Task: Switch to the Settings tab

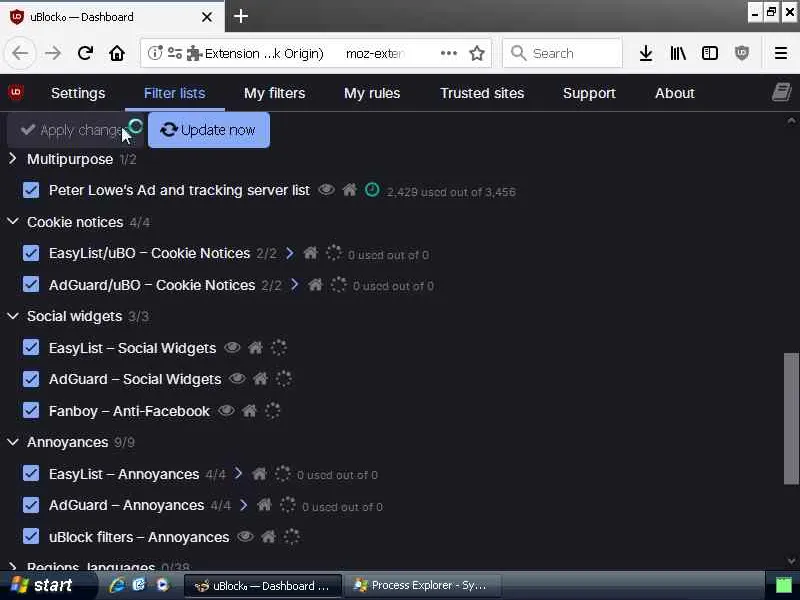Action: pos(78,93)
